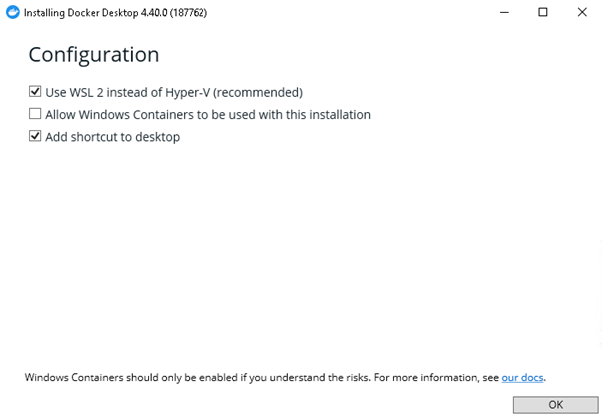Tick the Allow Windows Containers checkbox box

pyautogui.click(x=35, y=114)
